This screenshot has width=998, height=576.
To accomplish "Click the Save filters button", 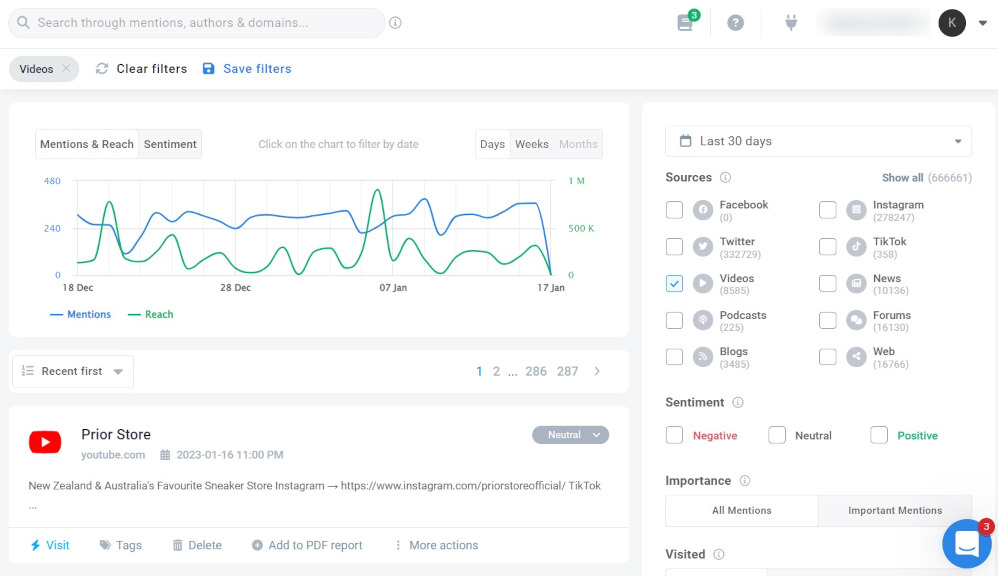I will (x=247, y=68).
